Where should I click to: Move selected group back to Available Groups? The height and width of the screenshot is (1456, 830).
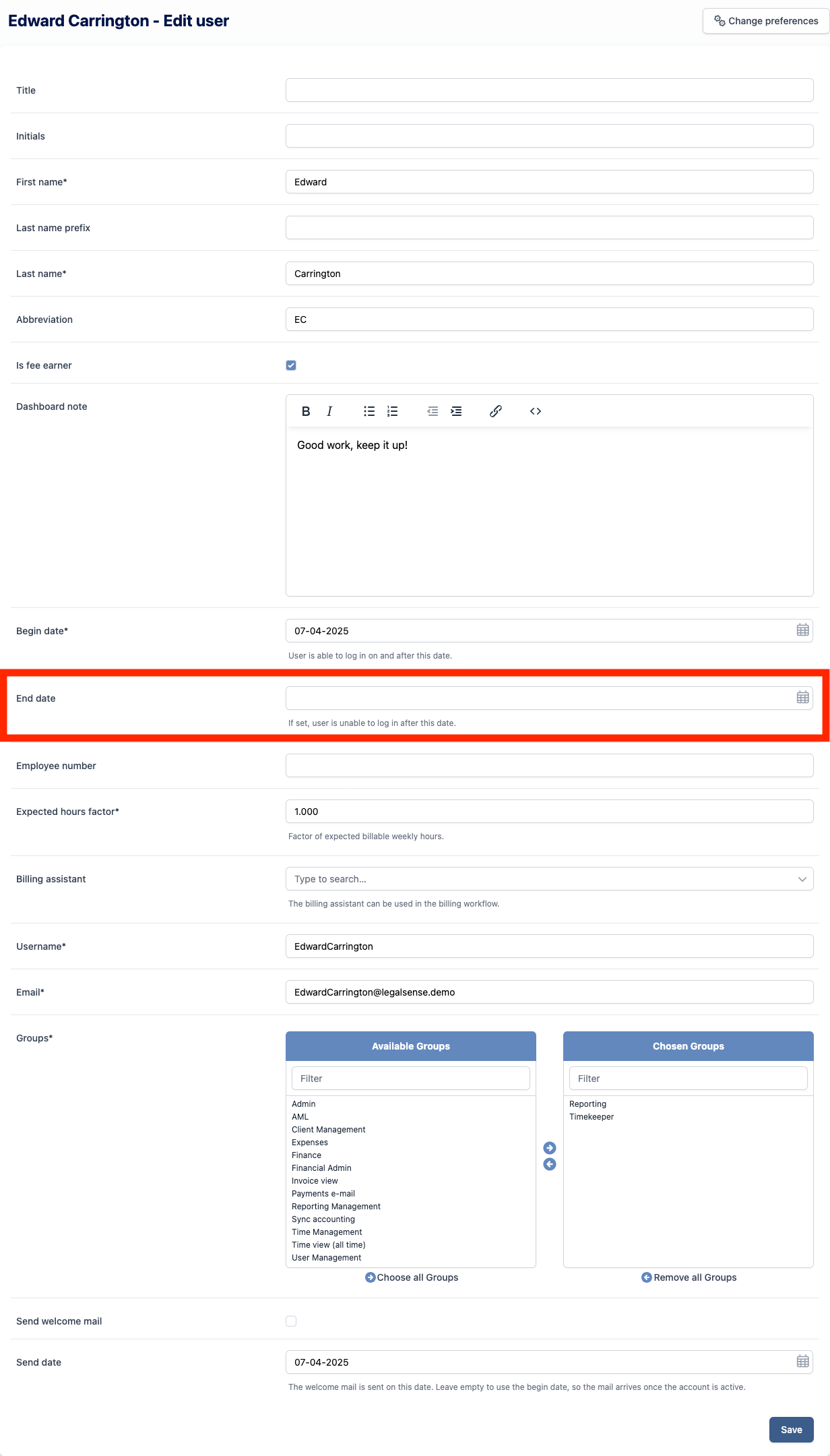click(x=550, y=1164)
